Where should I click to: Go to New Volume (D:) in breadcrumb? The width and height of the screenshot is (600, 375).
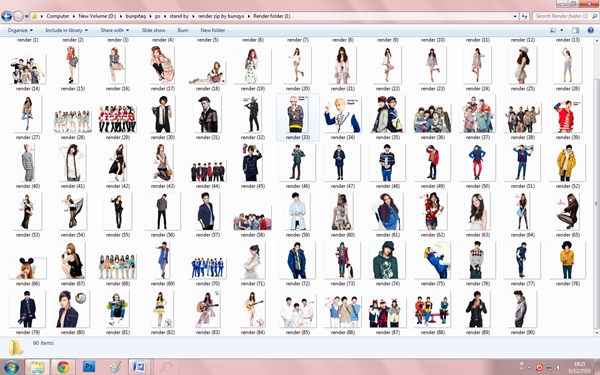point(97,16)
